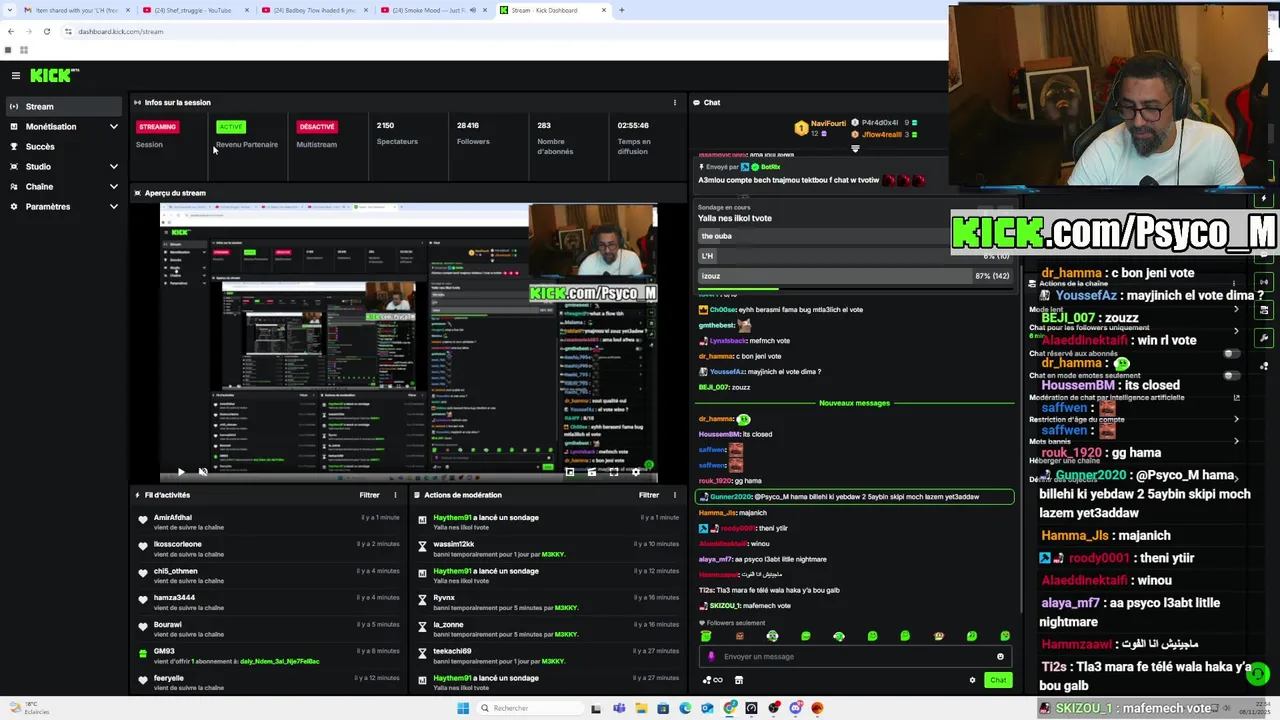Select the poll option 'the ouba'
Screen dimensions: 1280x720
pos(854,236)
